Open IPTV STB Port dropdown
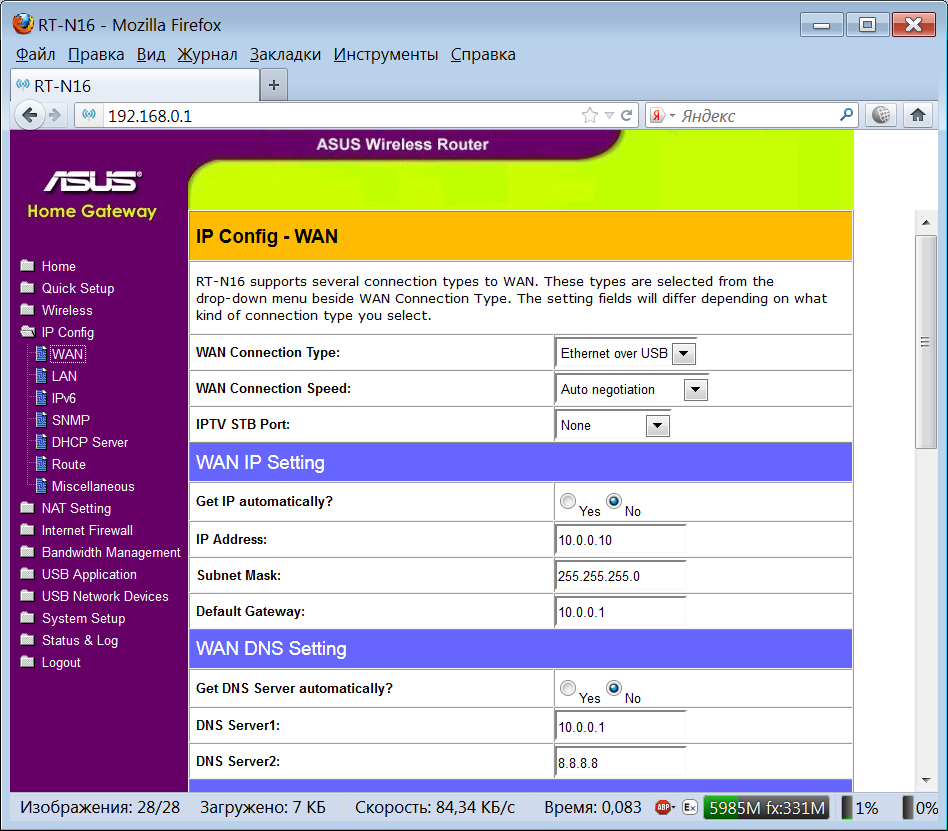Image resolution: width=948 pixels, height=831 pixels. pos(657,426)
